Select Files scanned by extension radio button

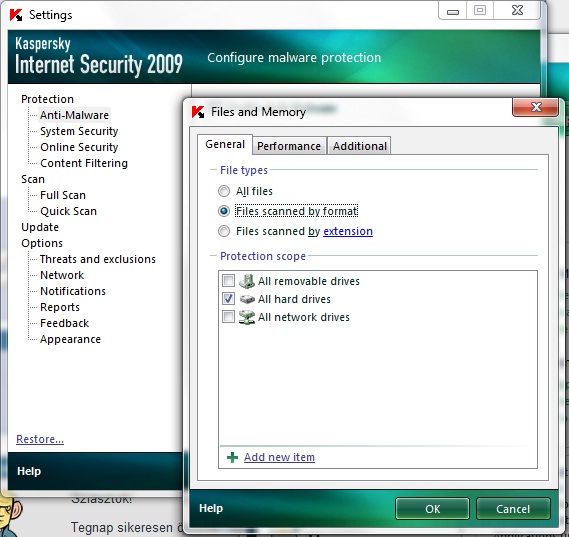click(x=224, y=231)
